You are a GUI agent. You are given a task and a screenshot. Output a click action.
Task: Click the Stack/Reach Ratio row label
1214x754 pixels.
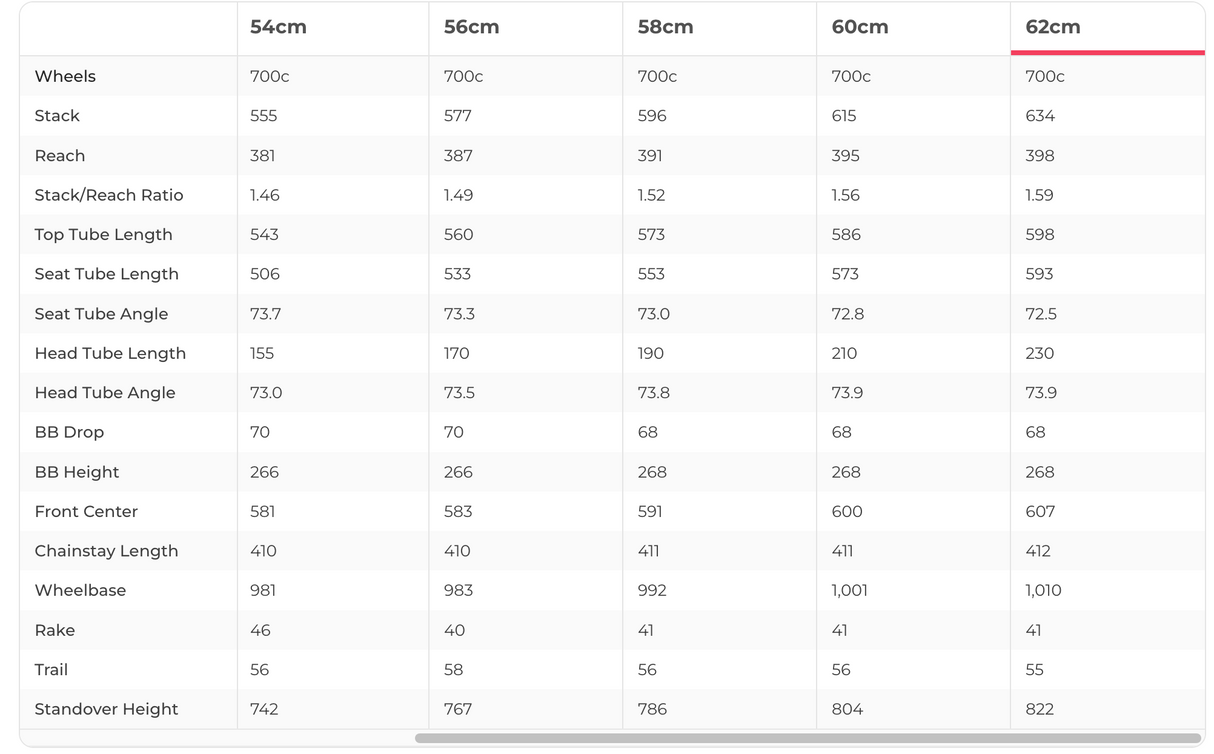109,195
